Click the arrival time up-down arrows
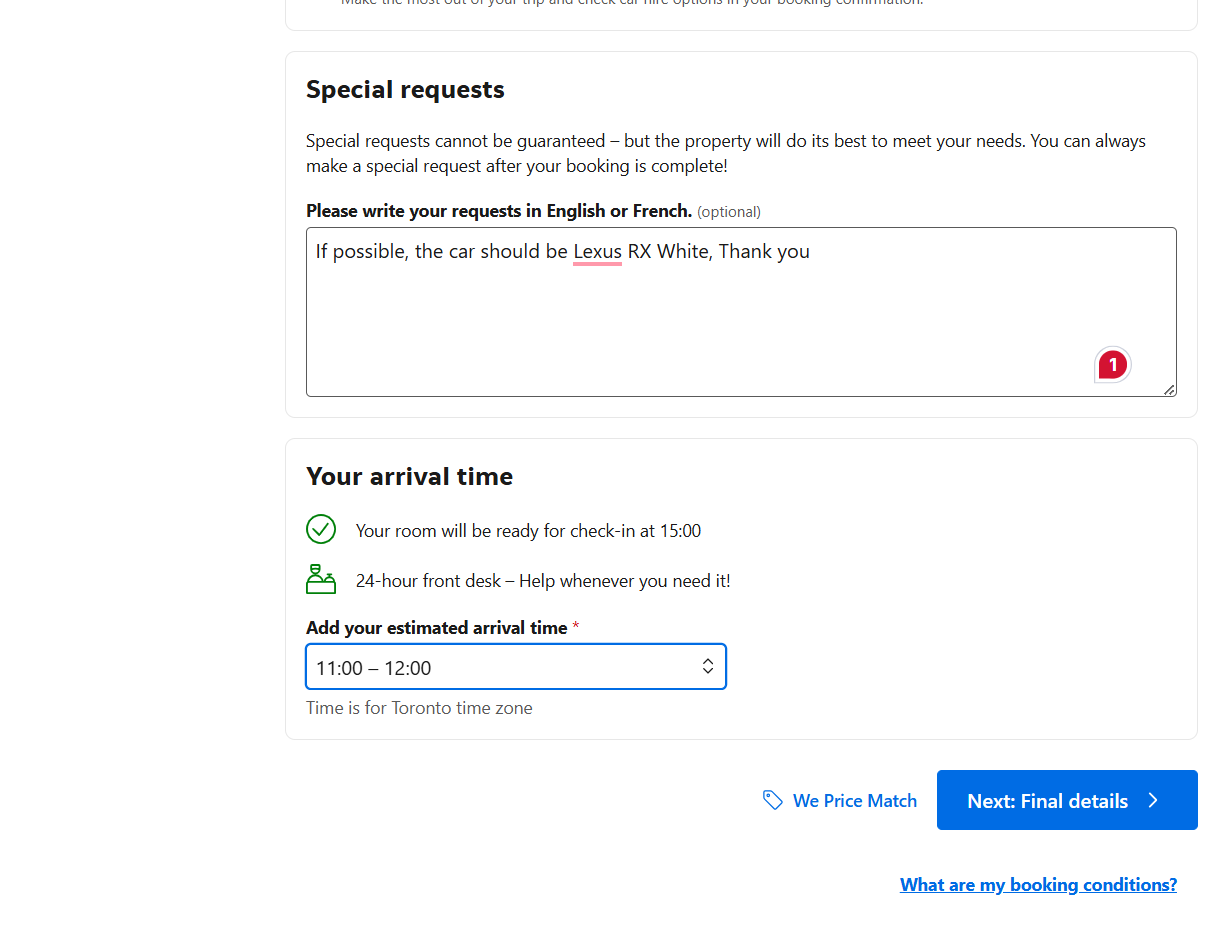The image size is (1231, 941). [707, 667]
